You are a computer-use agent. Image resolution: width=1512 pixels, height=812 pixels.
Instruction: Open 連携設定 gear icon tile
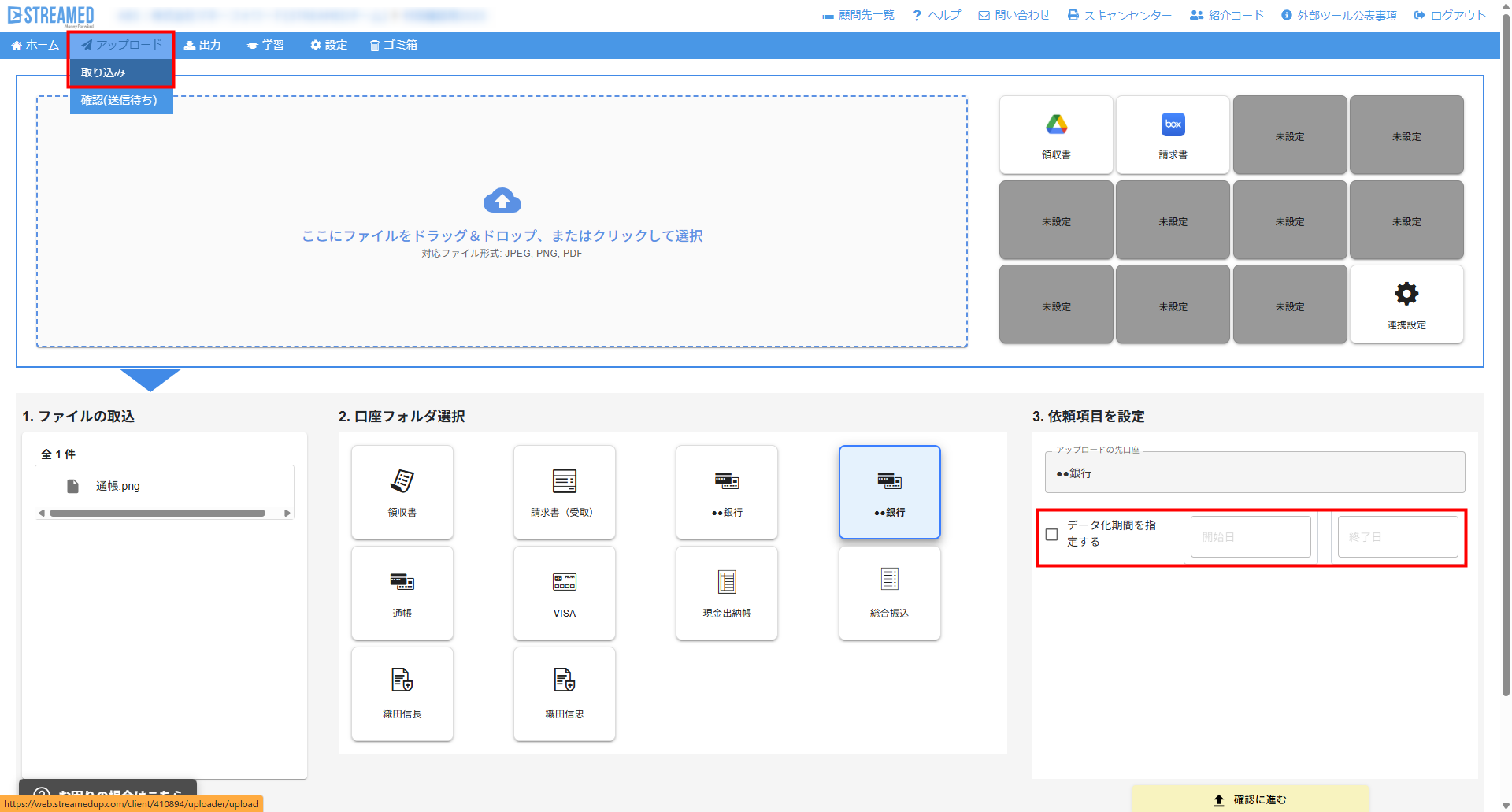click(1406, 304)
